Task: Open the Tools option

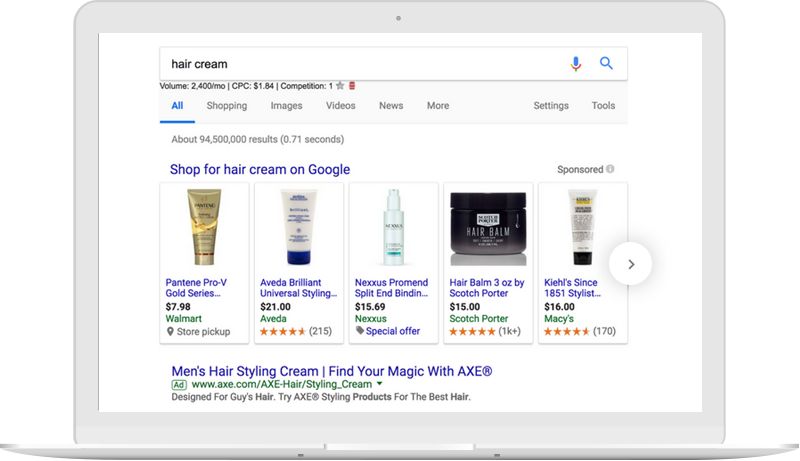Action: 603,106
